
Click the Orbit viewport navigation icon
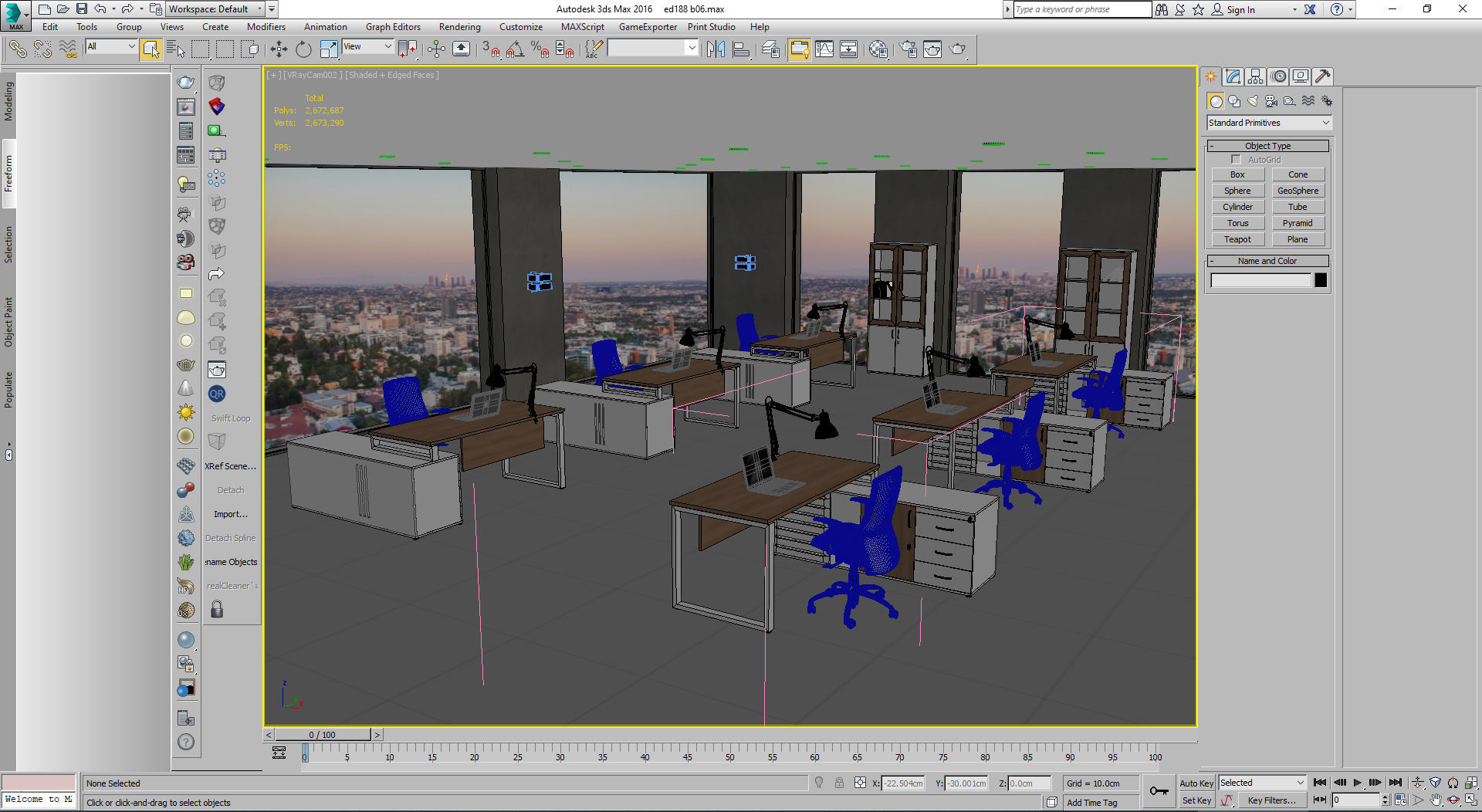(x=1453, y=800)
